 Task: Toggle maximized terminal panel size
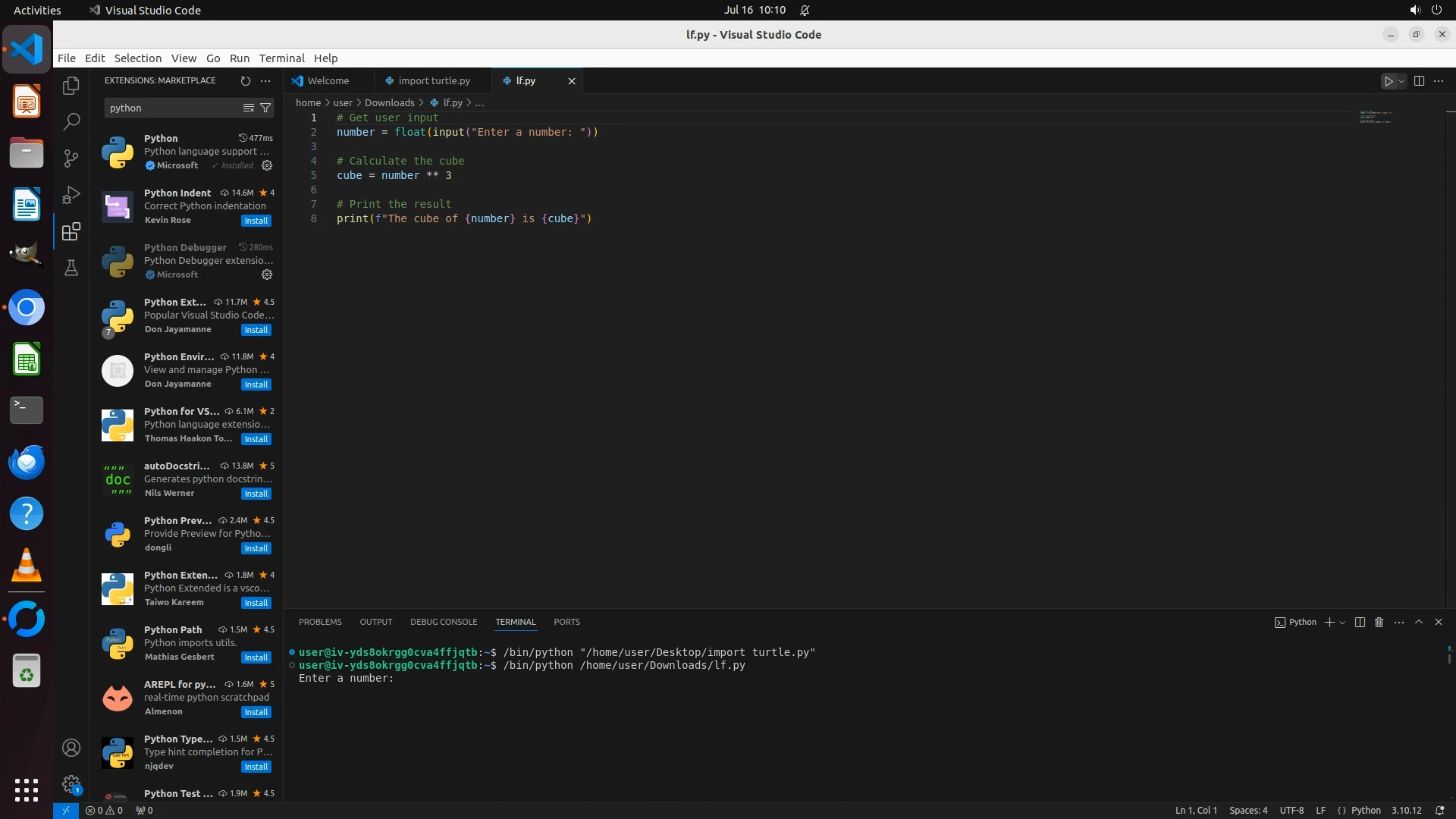1418,622
